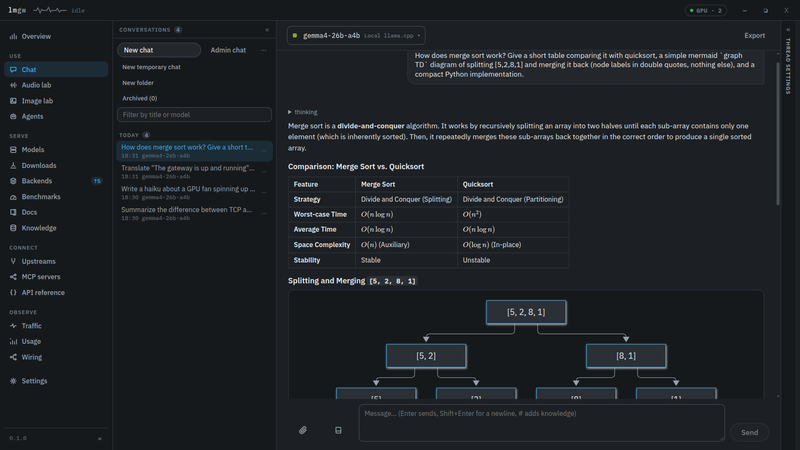
Task: Click Export button
Action: tap(754, 36)
